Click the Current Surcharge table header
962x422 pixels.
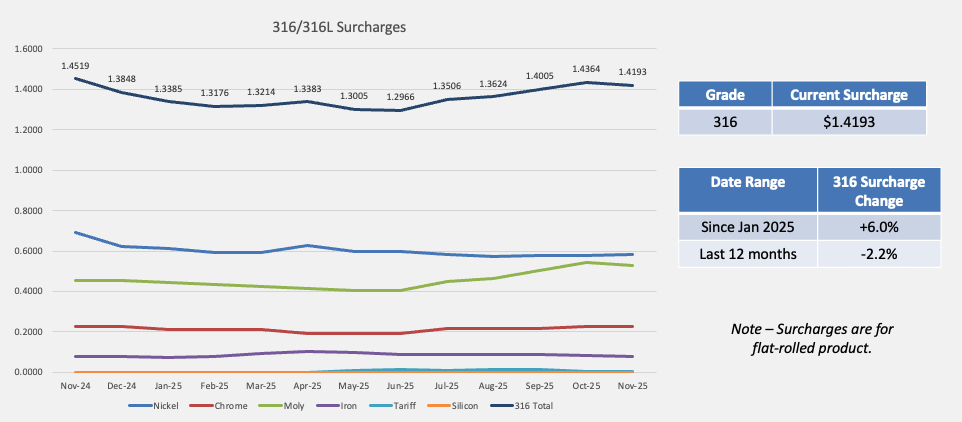point(849,95)
